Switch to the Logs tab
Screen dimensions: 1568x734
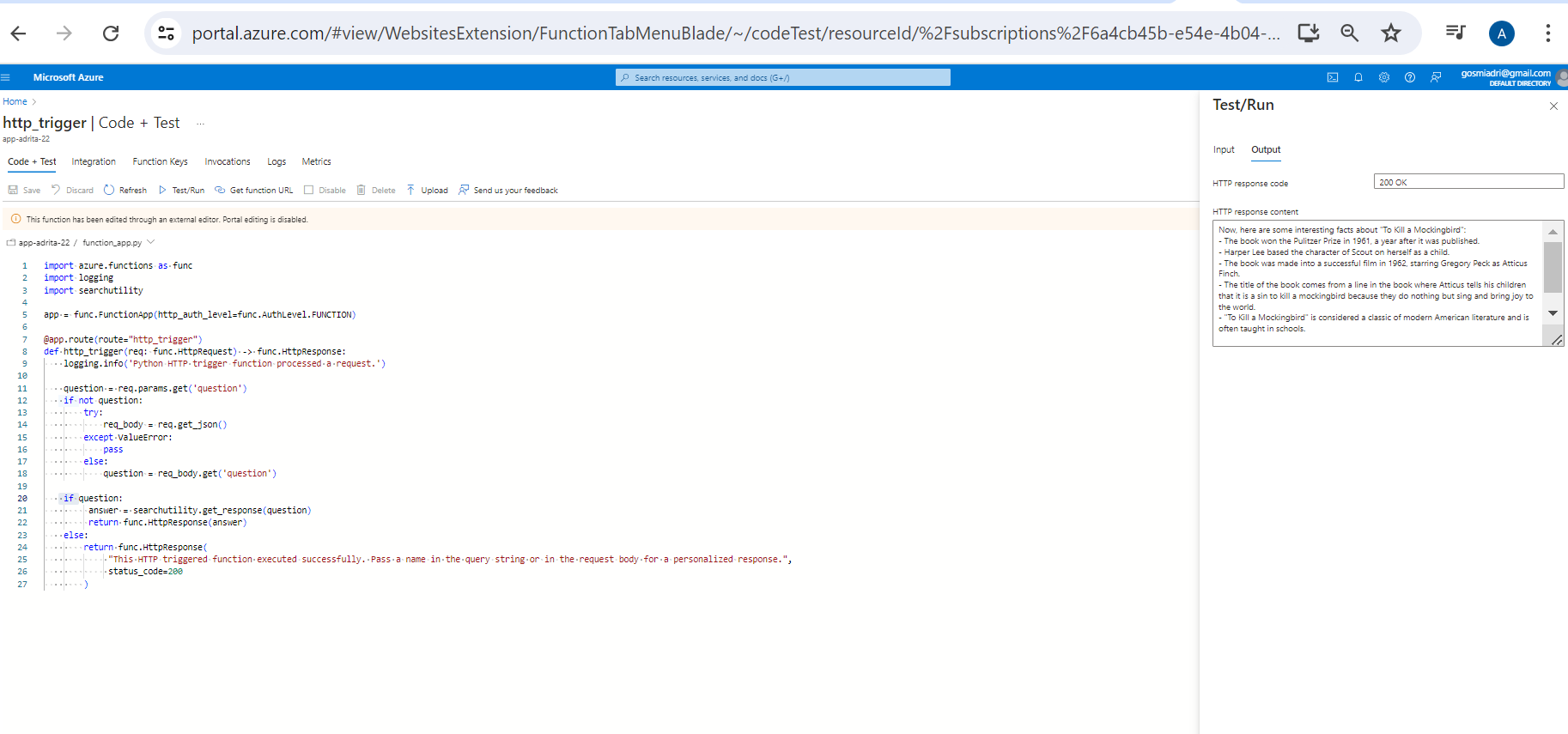coord(277,161)
